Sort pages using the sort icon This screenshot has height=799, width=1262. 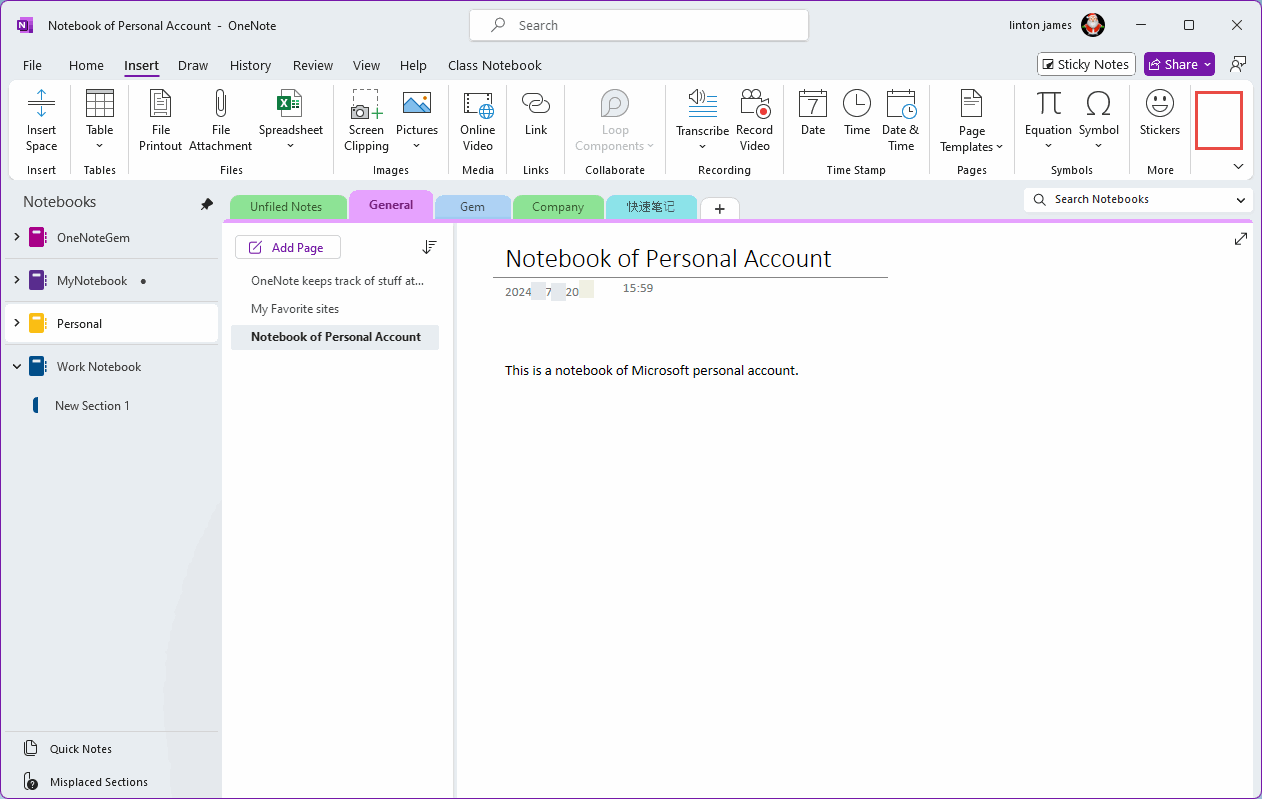pyautogui.click(x=429, y=247)
